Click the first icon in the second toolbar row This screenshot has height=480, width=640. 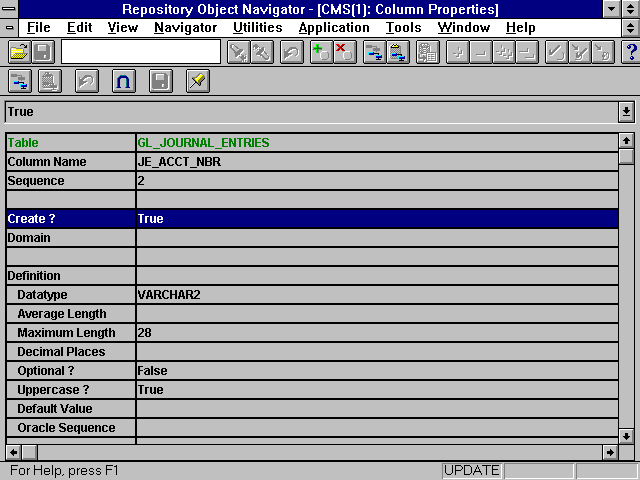tap(19, 82)
